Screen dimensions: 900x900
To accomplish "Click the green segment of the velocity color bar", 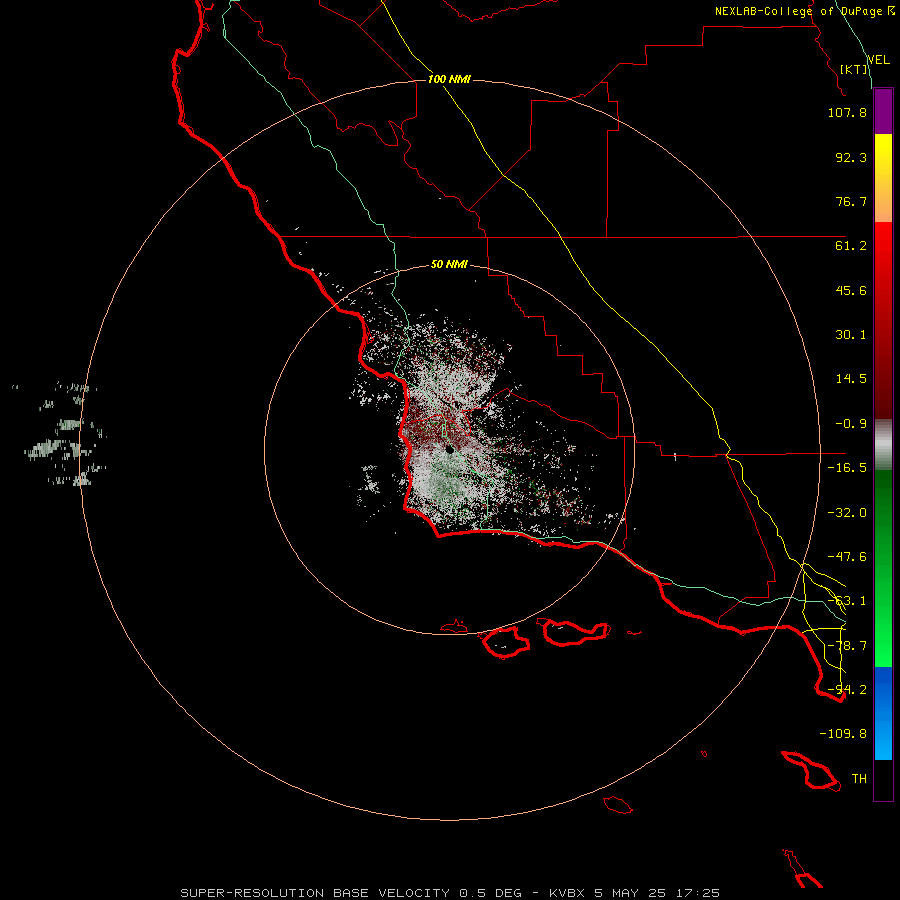I will click(883, 568).
